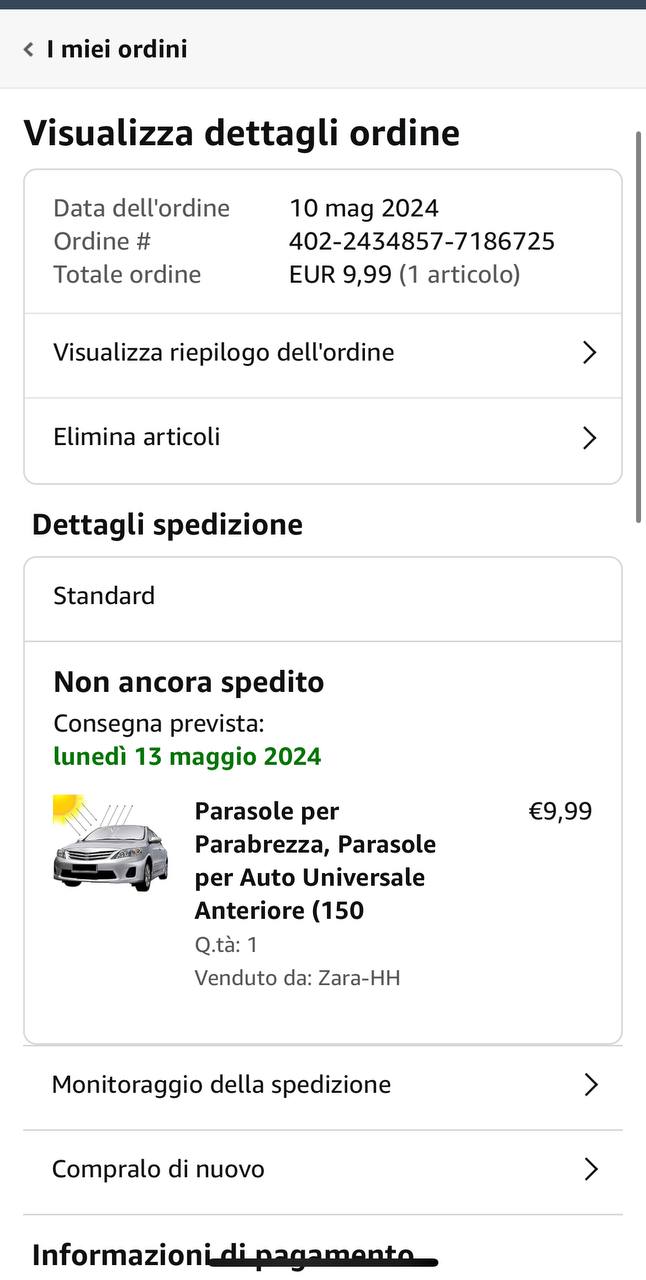Tap the back chevron icon
The width and height of the screenshot is (646, 1280).
point(29,49)
